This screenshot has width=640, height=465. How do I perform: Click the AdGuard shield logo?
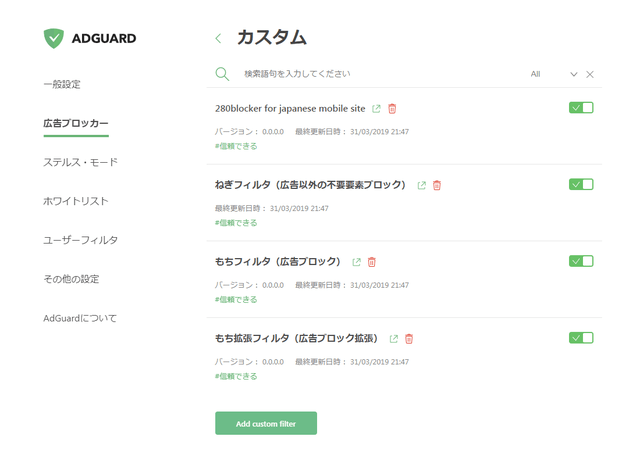(x=54, y=38)
